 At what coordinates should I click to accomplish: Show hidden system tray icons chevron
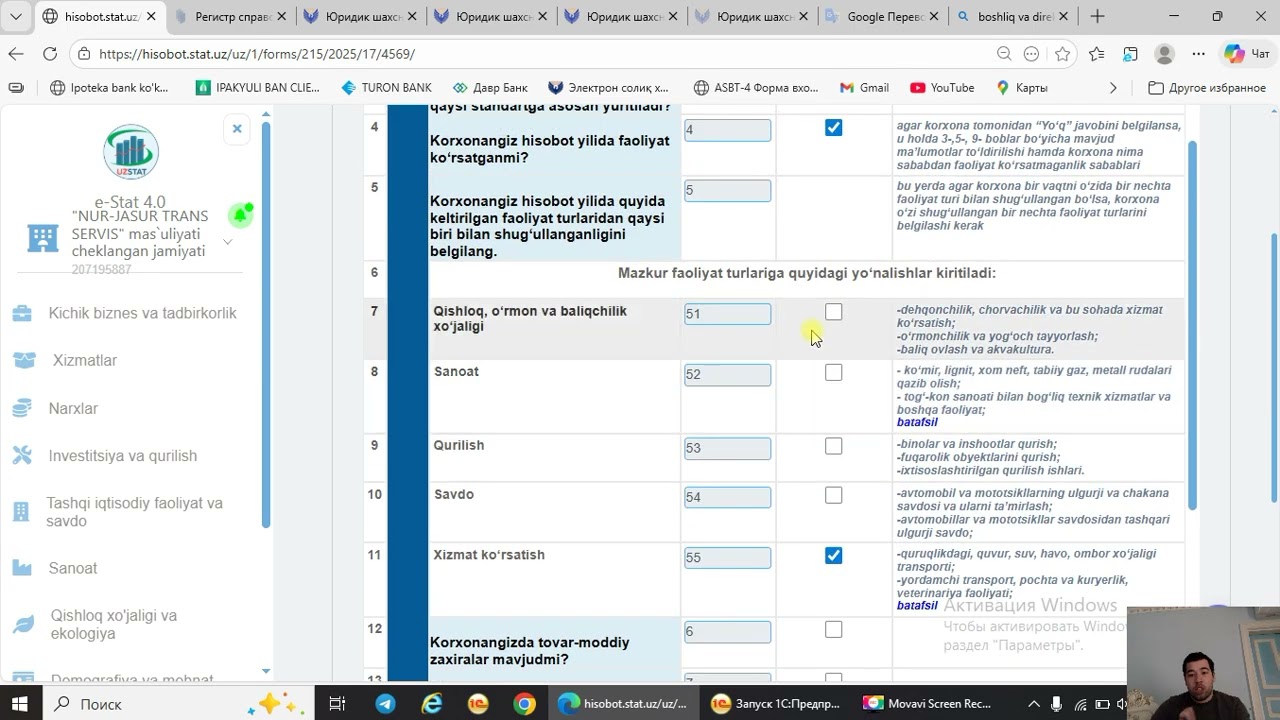[x=1033, y=704]
